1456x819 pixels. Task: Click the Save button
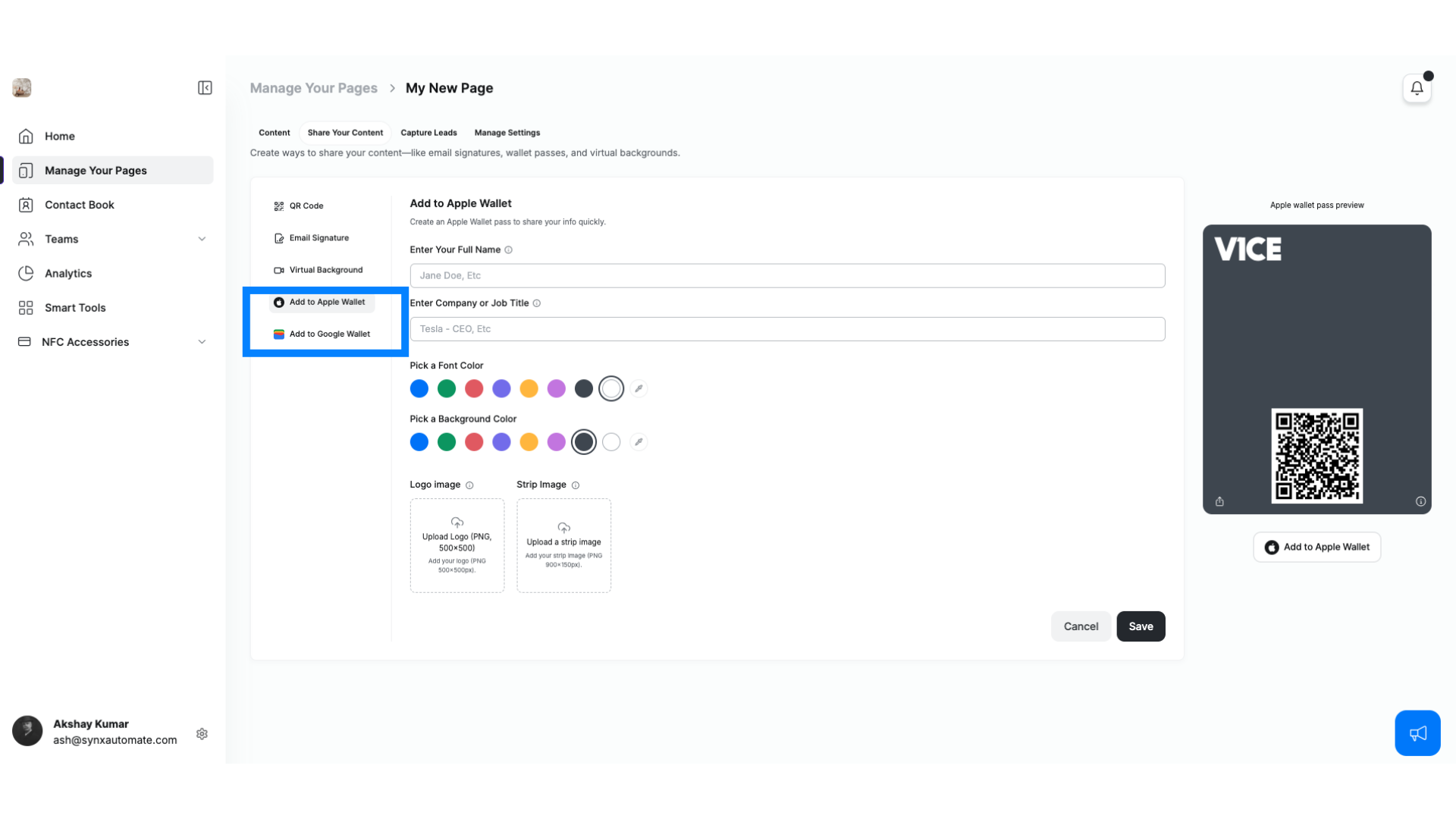pos(1141,626)
